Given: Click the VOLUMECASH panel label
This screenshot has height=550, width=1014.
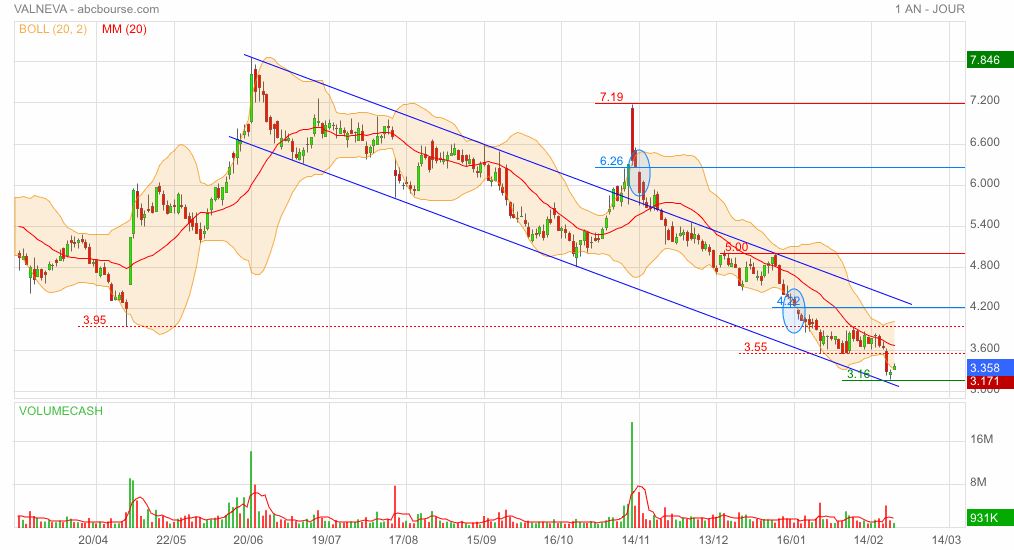Looking at the screenshot, I should tap(61, 411).
